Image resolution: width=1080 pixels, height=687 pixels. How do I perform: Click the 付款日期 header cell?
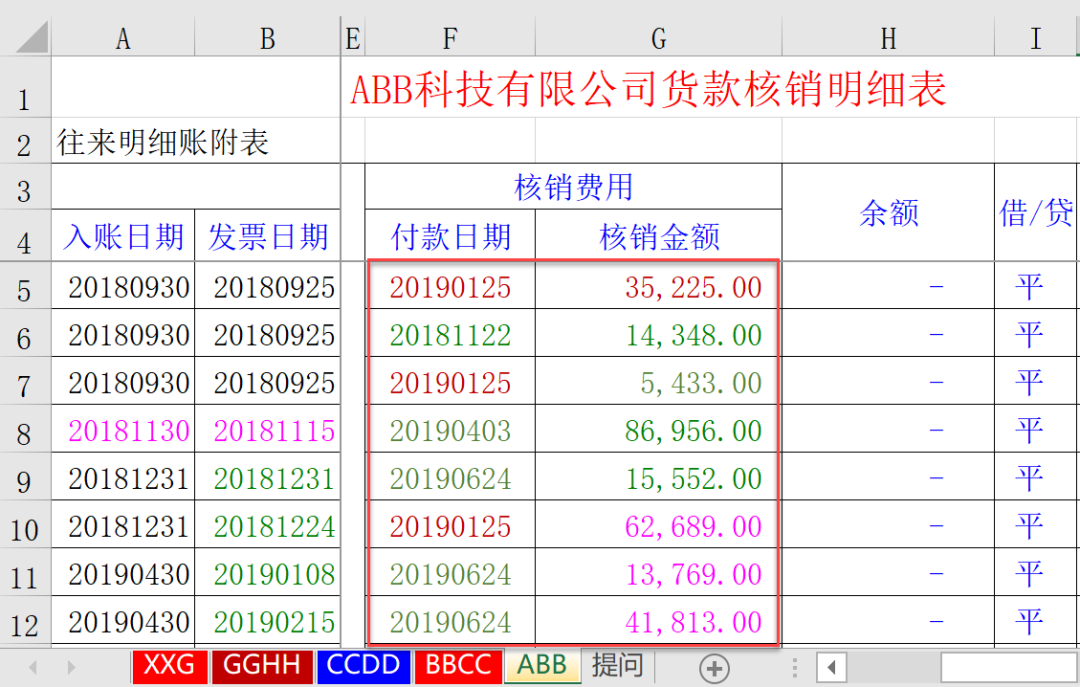(450, 236)
